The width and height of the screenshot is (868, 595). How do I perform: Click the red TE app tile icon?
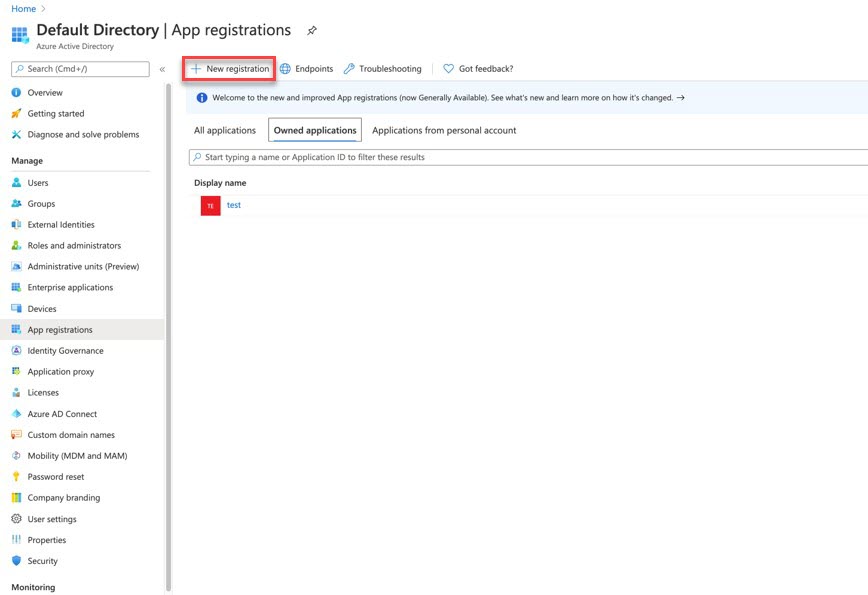[x=210, y=206]
